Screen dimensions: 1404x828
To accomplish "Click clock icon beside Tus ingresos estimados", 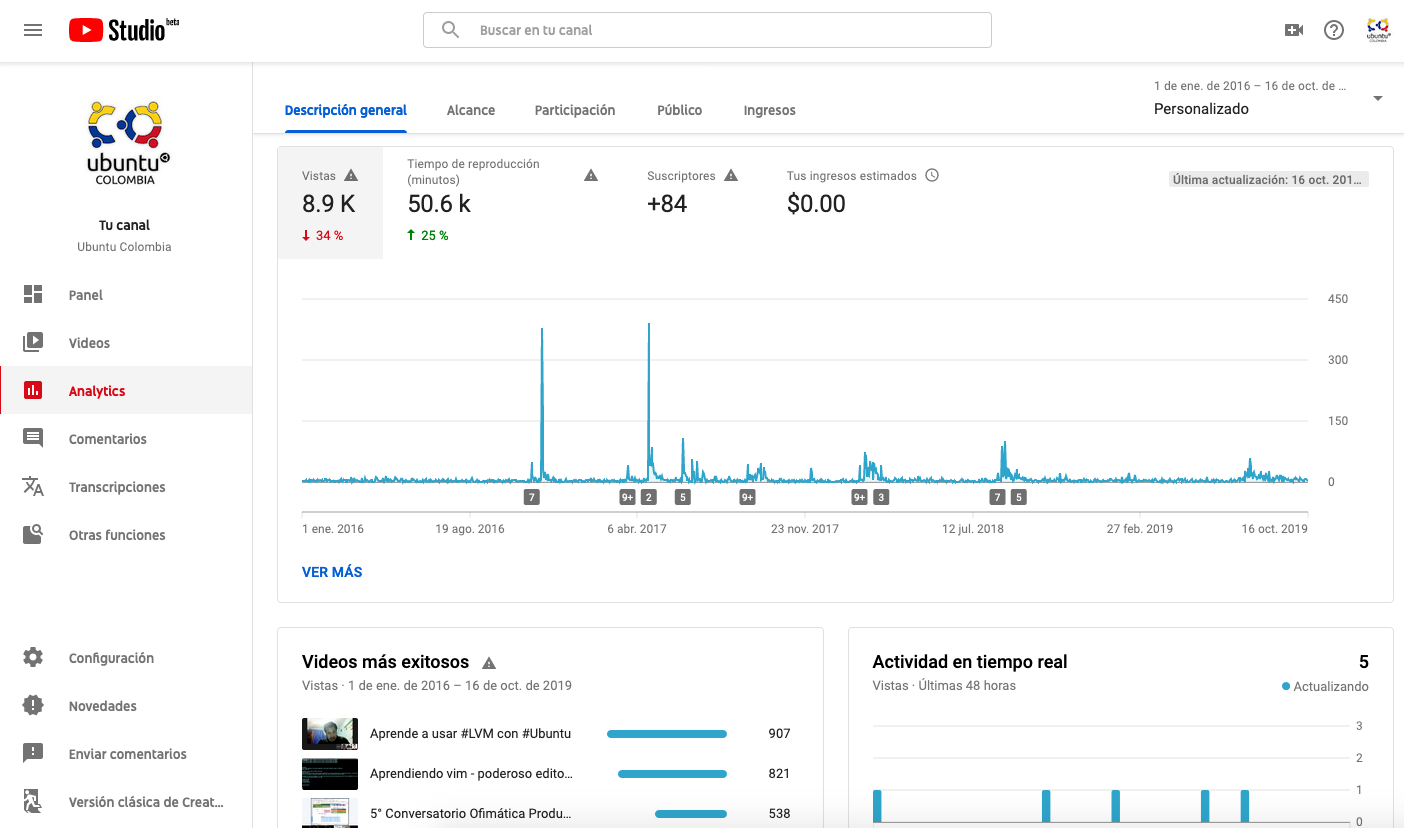I will [932, 175].
